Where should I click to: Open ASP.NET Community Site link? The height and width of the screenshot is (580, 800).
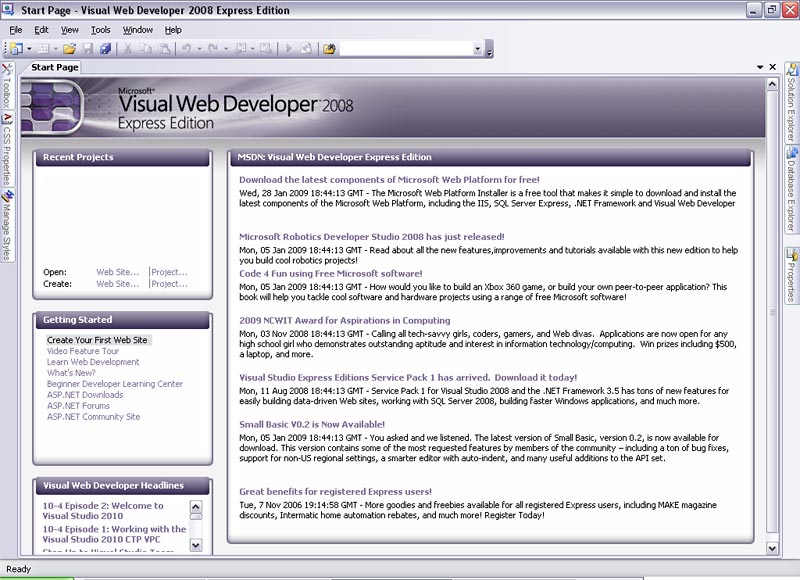93,417
